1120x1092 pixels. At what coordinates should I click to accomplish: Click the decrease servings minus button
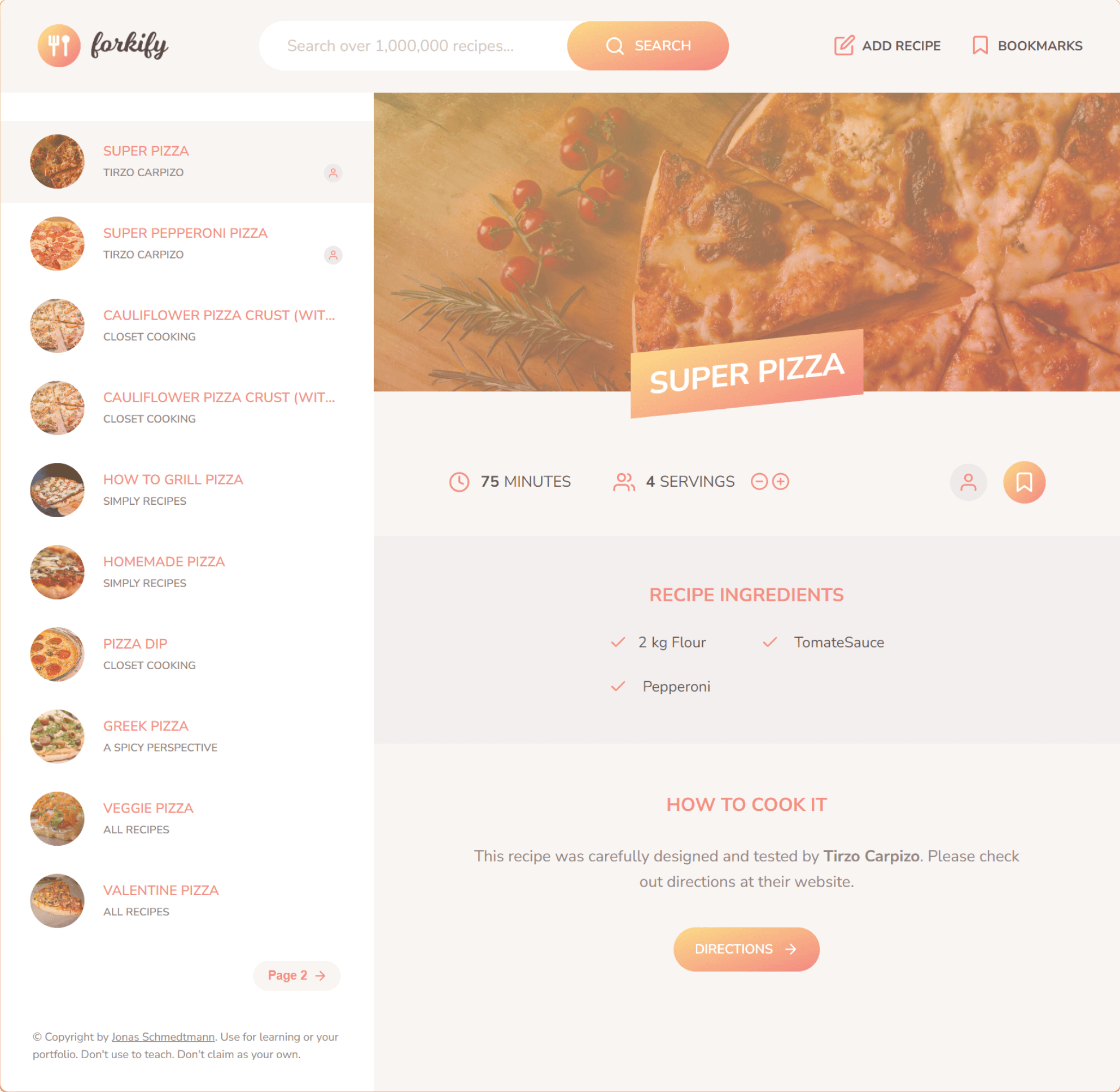tap(760, 481)
